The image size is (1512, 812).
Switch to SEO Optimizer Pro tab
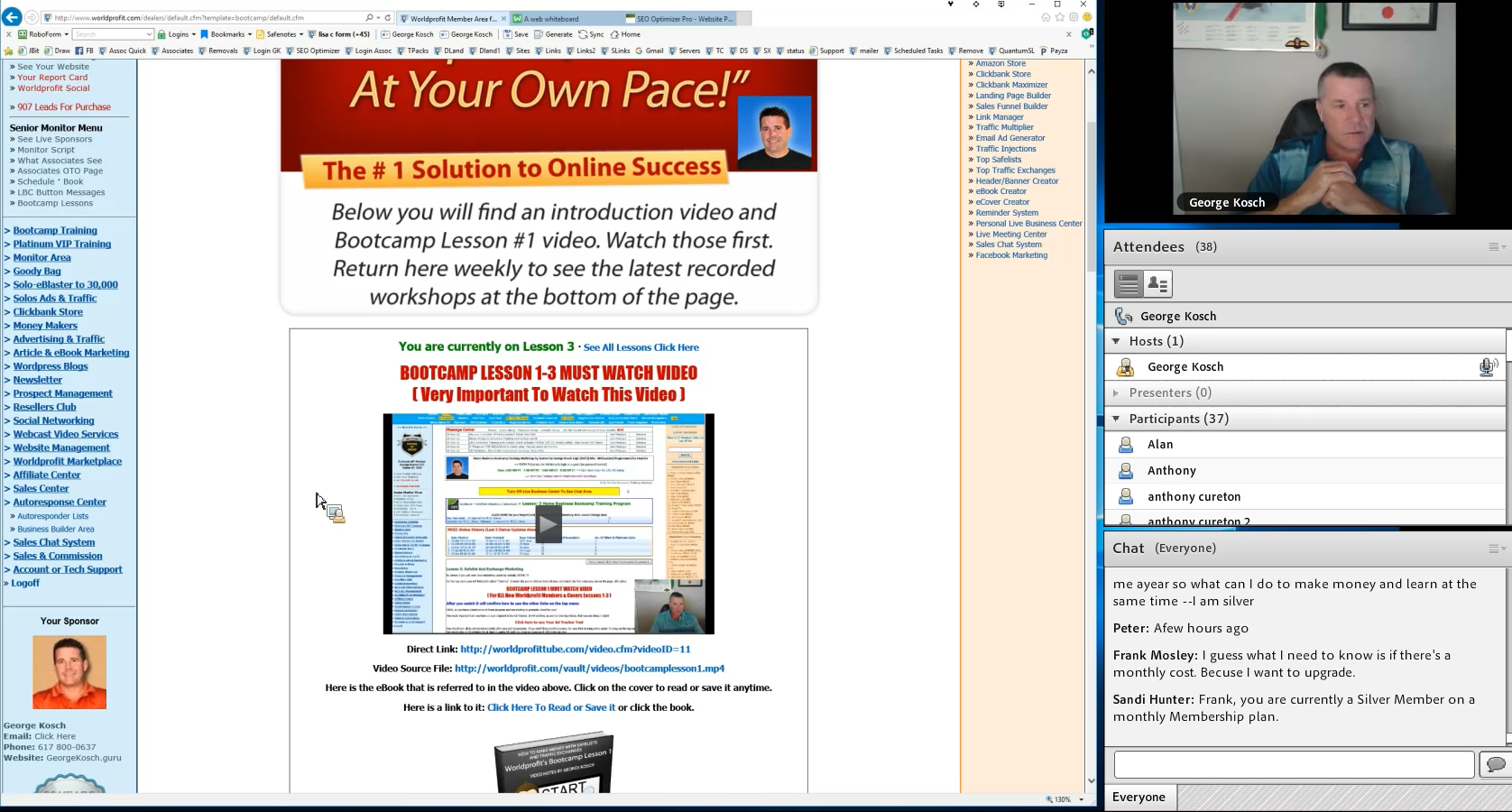click(679, 18)
